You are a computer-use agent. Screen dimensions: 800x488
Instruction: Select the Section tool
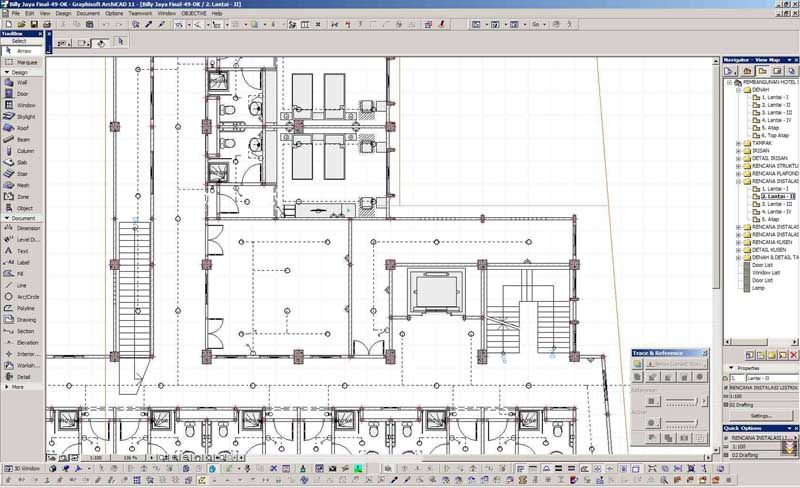[21, 331]
